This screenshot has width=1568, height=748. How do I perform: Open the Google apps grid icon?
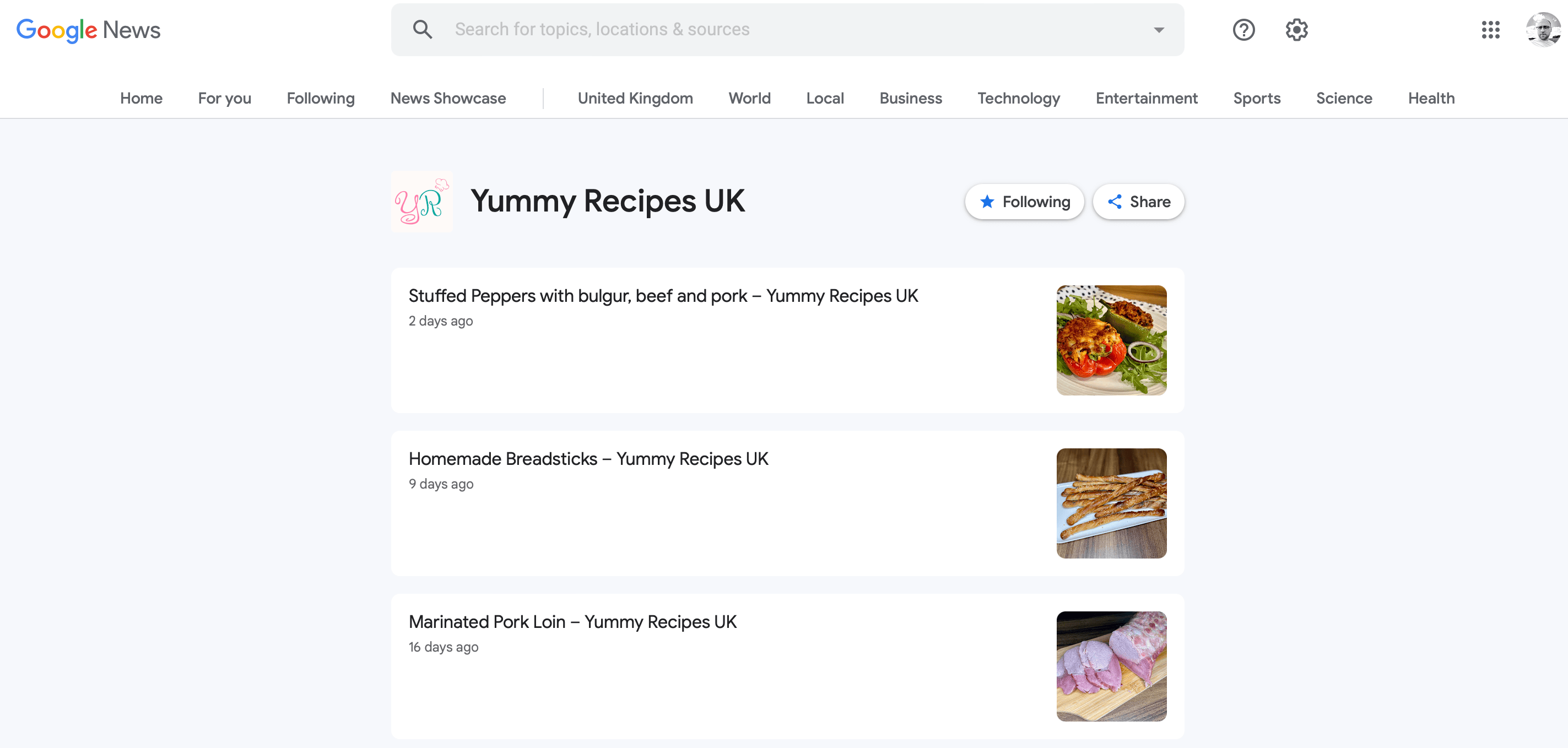click(1491, 30)
